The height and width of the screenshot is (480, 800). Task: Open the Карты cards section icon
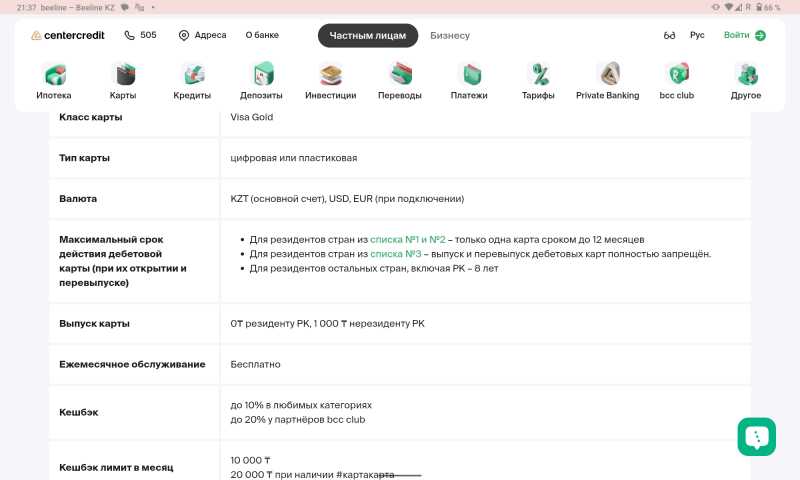(123, 75)
